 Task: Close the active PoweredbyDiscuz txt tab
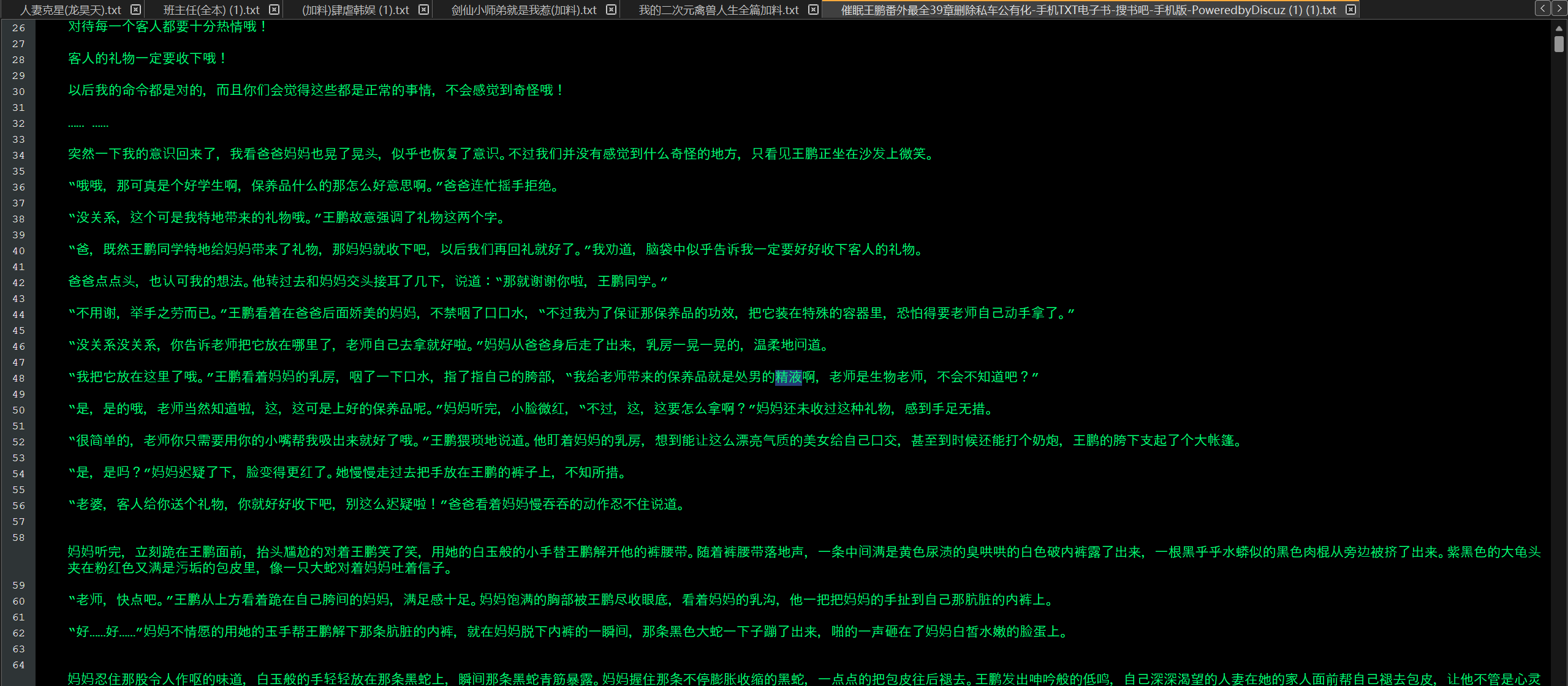point(1350,10)
